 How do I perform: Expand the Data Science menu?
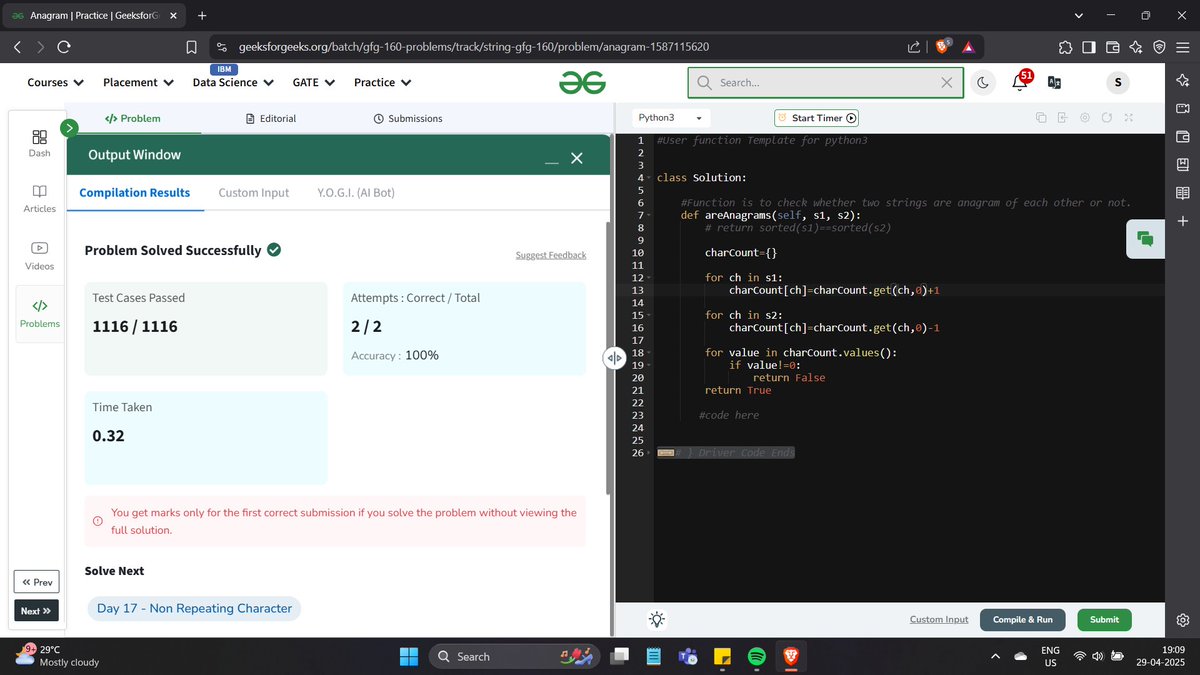point(232,82)
